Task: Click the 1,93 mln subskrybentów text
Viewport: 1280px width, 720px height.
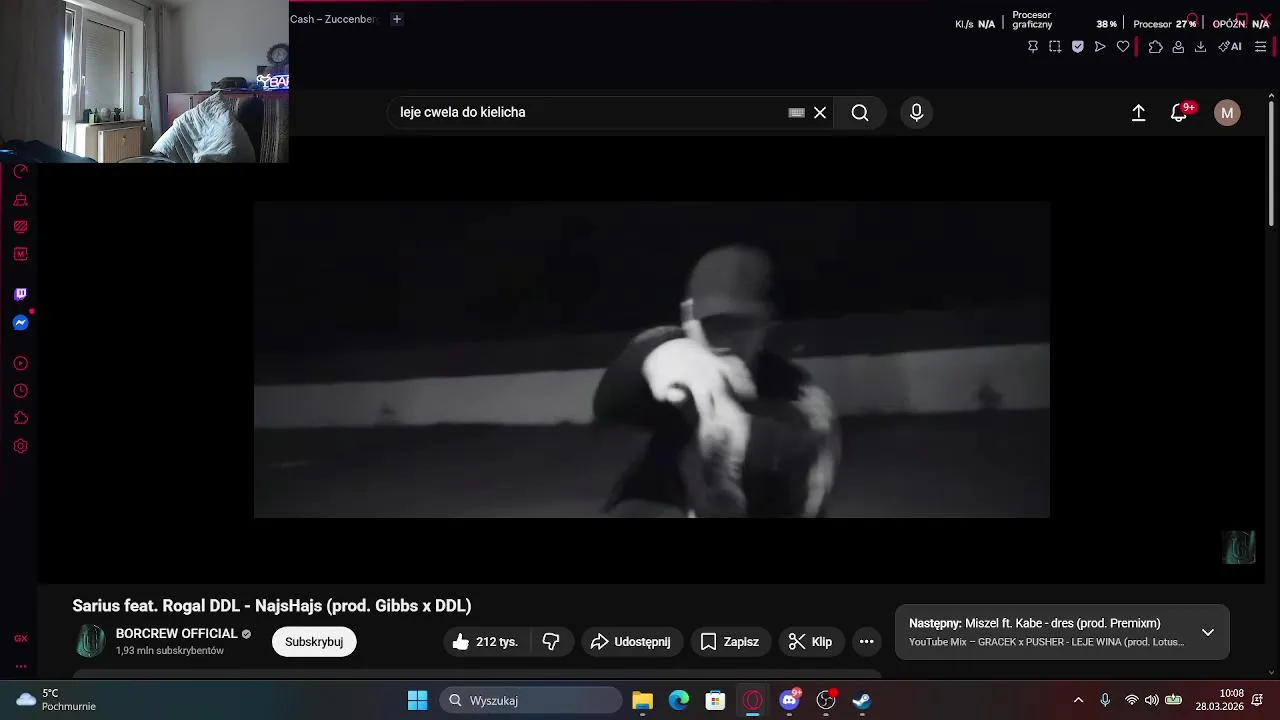Action: [x=170, y=651]
